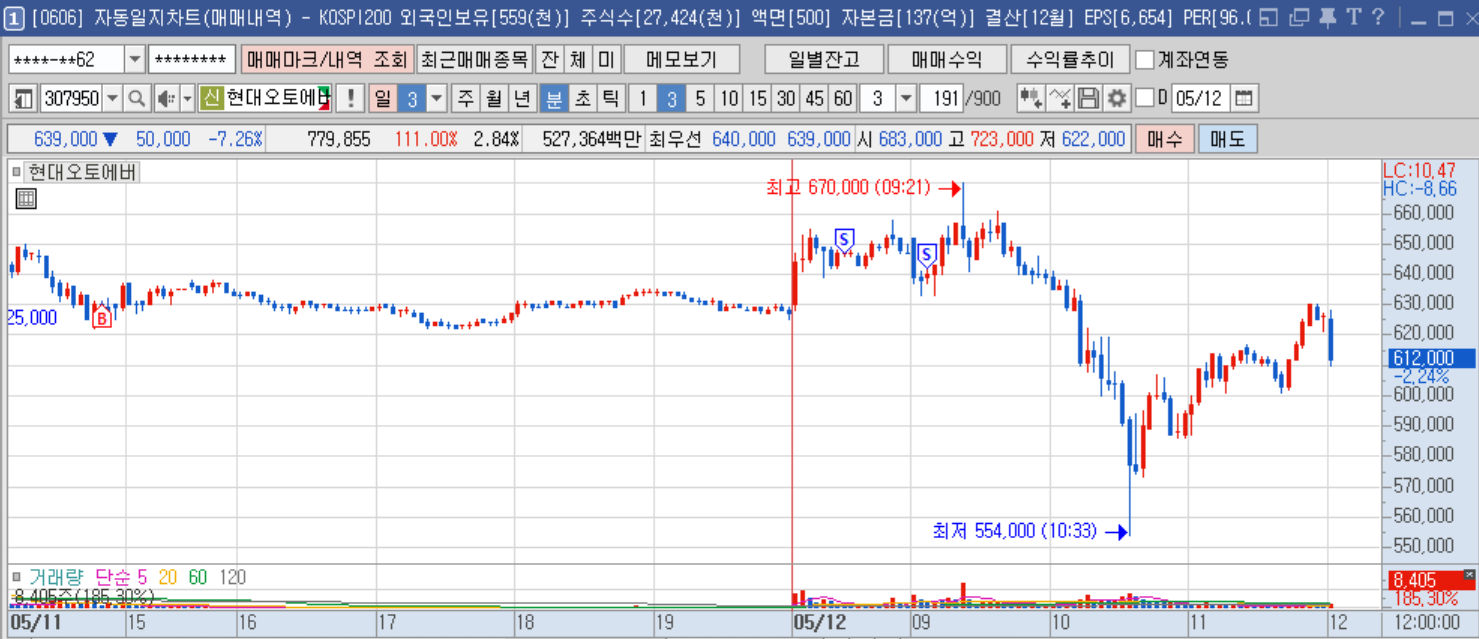1479x639 pixels.
Task: Select 년 yearly chart toggle
Action: [522, 98]
